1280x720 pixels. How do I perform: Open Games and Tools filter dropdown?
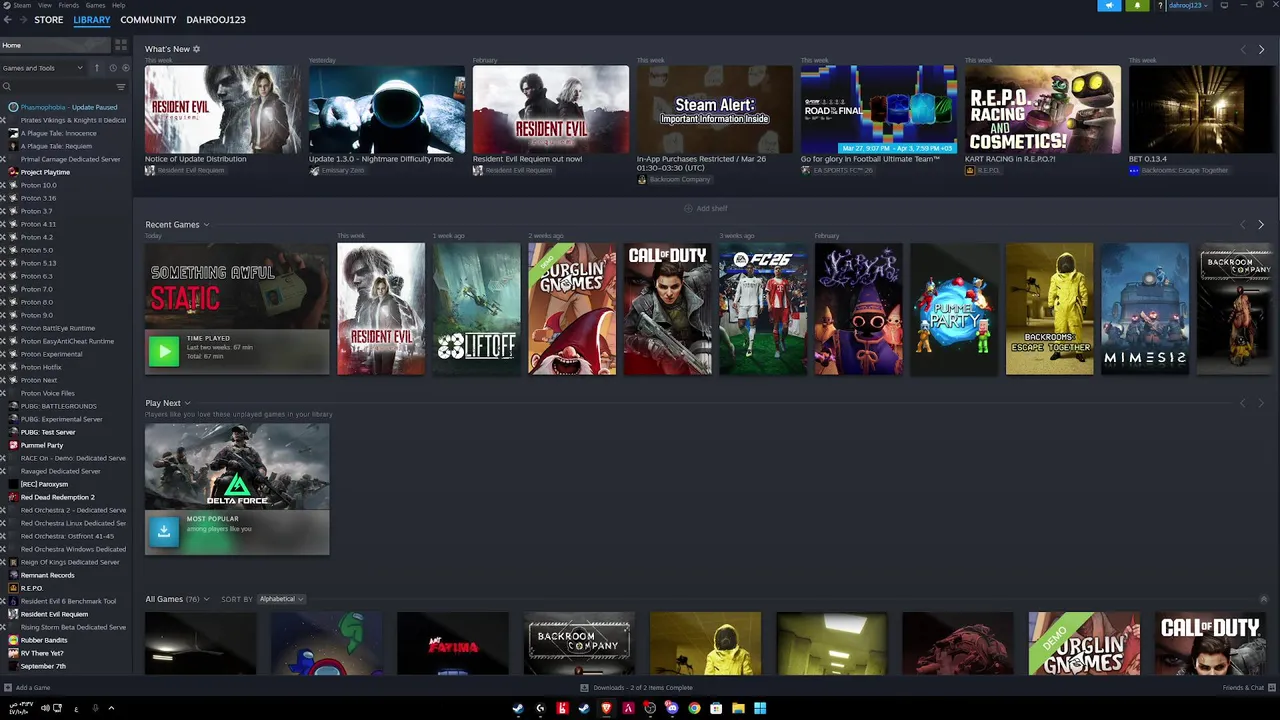pyautogui.click(x=43, y=68)
